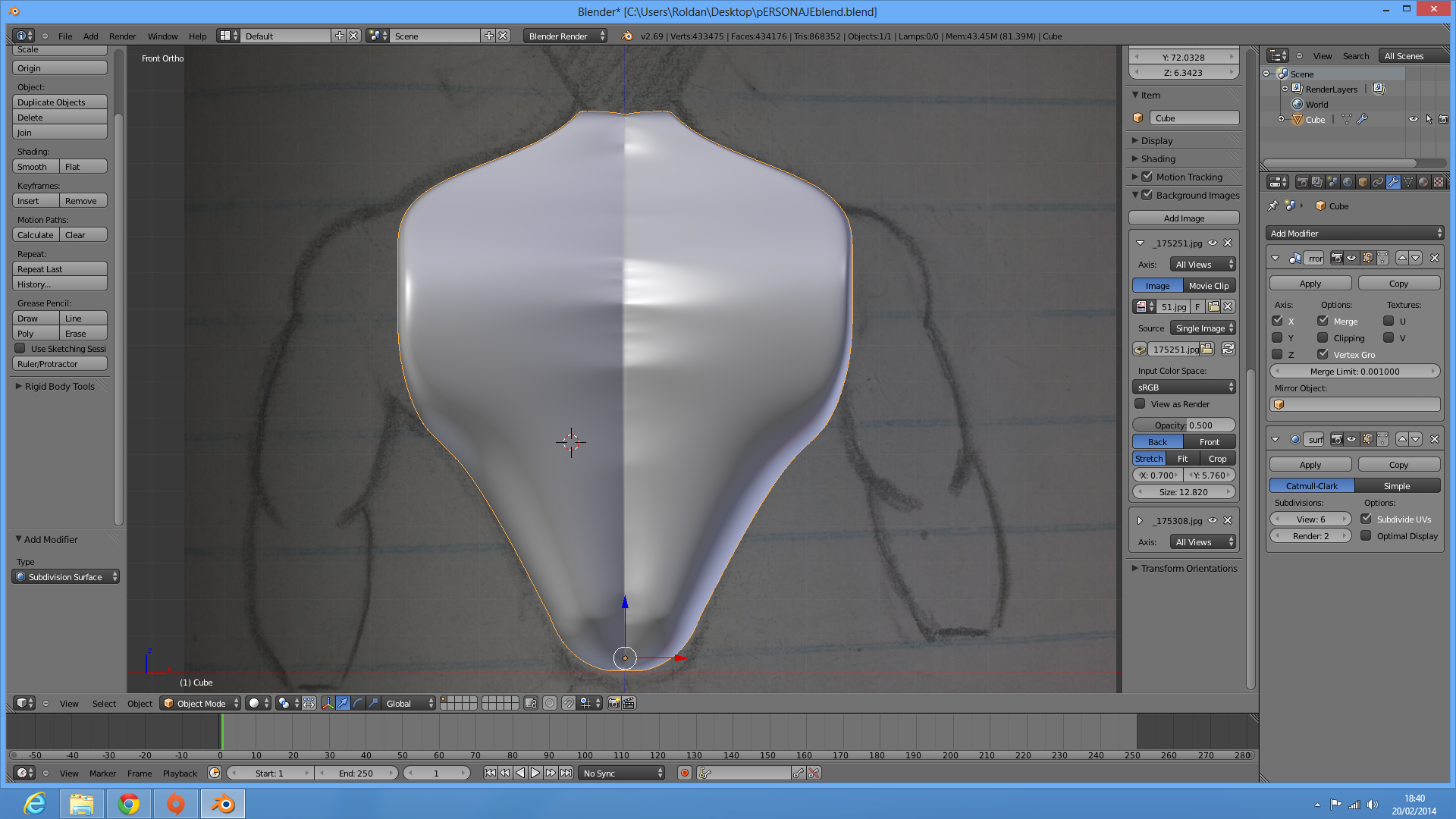The height and width of the screenshot is (819, 1456).
Task: Click the record auto-keyframe button
Action: [685, 773]
